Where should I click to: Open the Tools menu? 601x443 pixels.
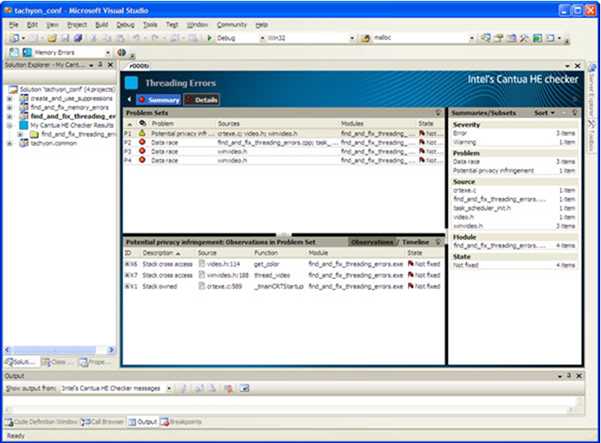coord(150,25)
